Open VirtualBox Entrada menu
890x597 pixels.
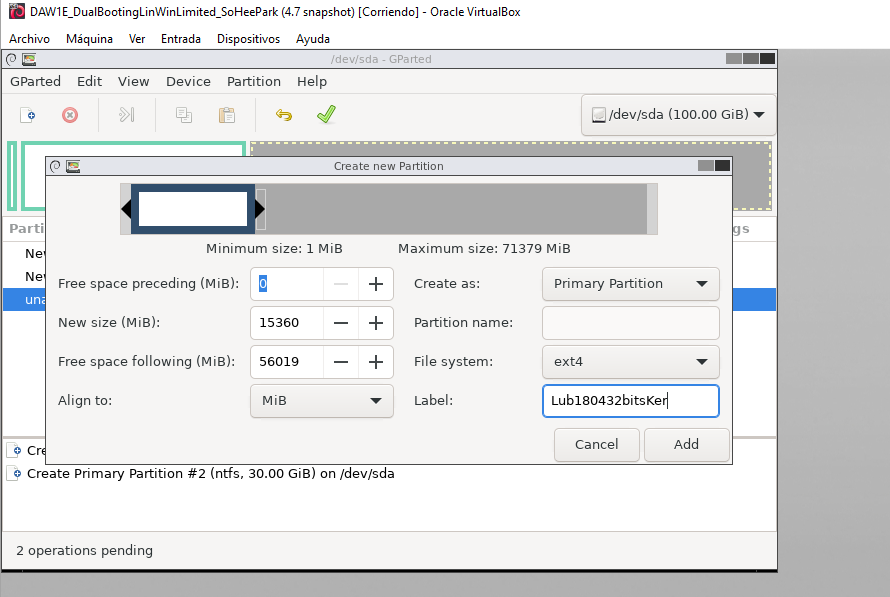[x=180, y=39]
